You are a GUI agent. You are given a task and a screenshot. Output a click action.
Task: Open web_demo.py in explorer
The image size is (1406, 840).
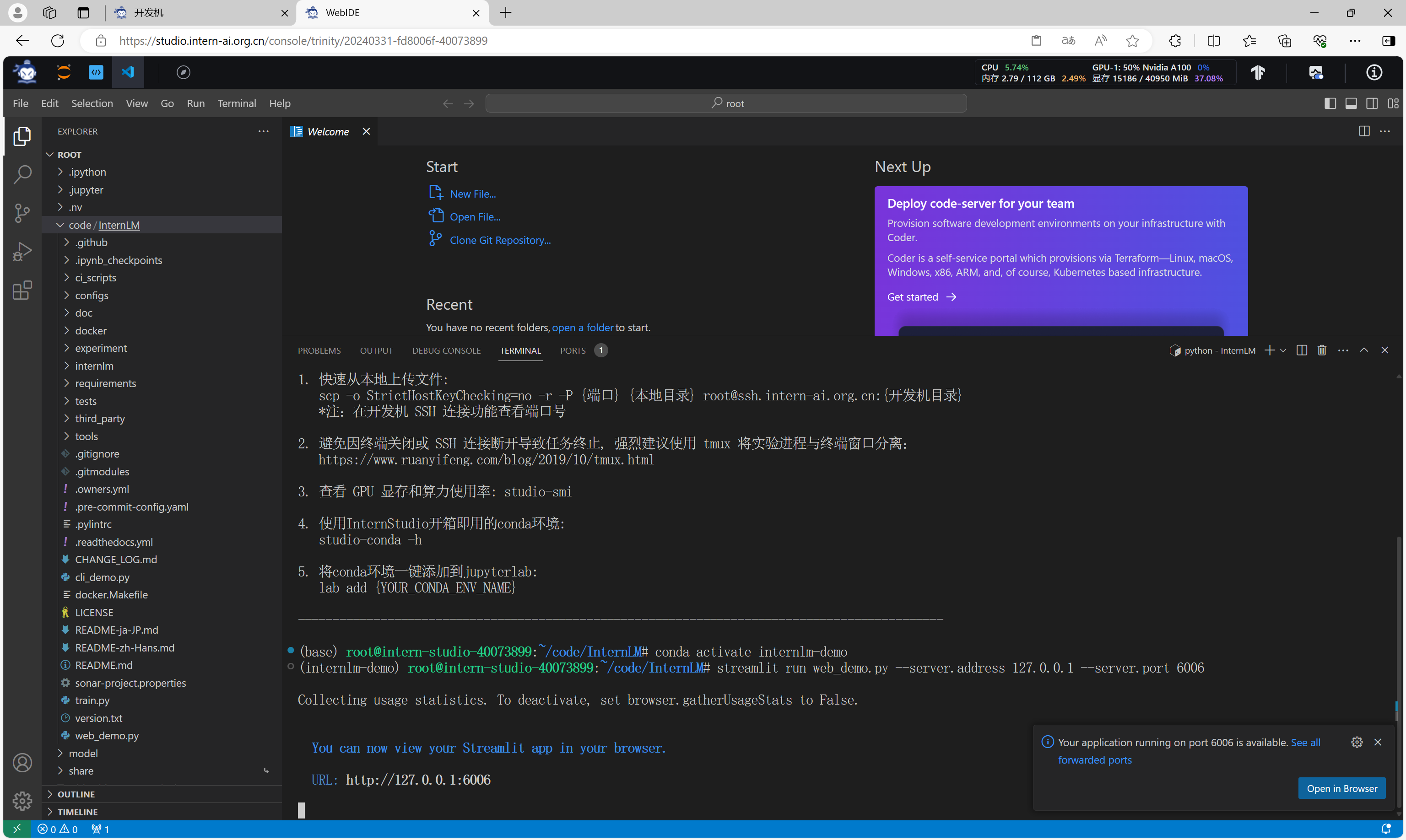162,735
